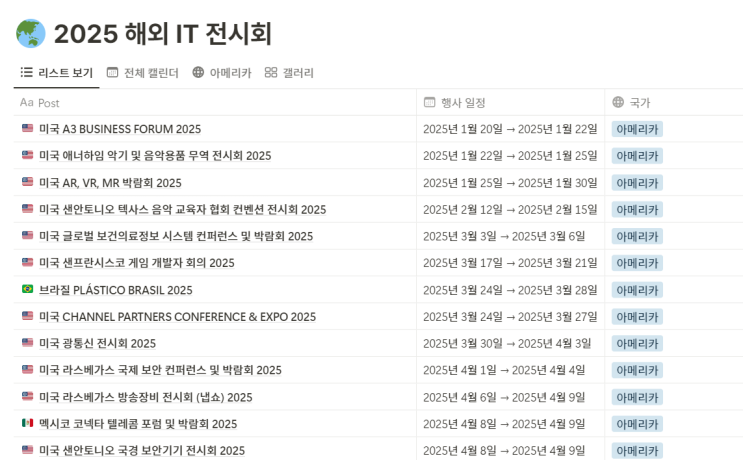This screenshot has height=460, width=743.
Task: Click date 2025년 3월 17일 → 3월 21일
Action: pos(510,263)
